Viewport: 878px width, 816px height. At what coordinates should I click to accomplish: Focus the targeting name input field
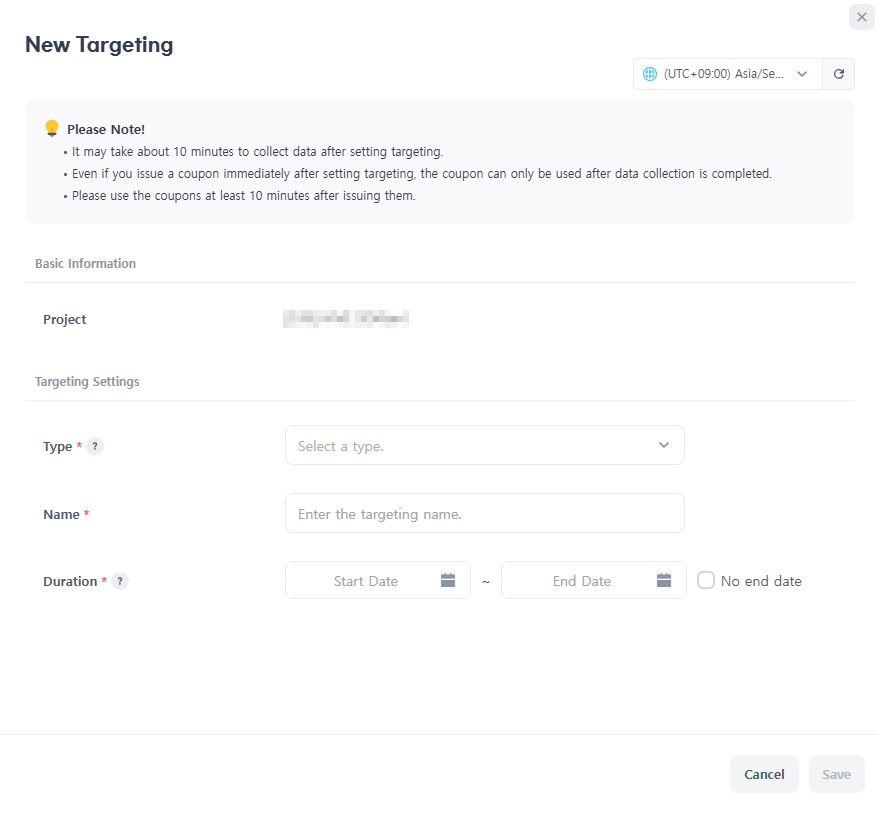point(484,513)
